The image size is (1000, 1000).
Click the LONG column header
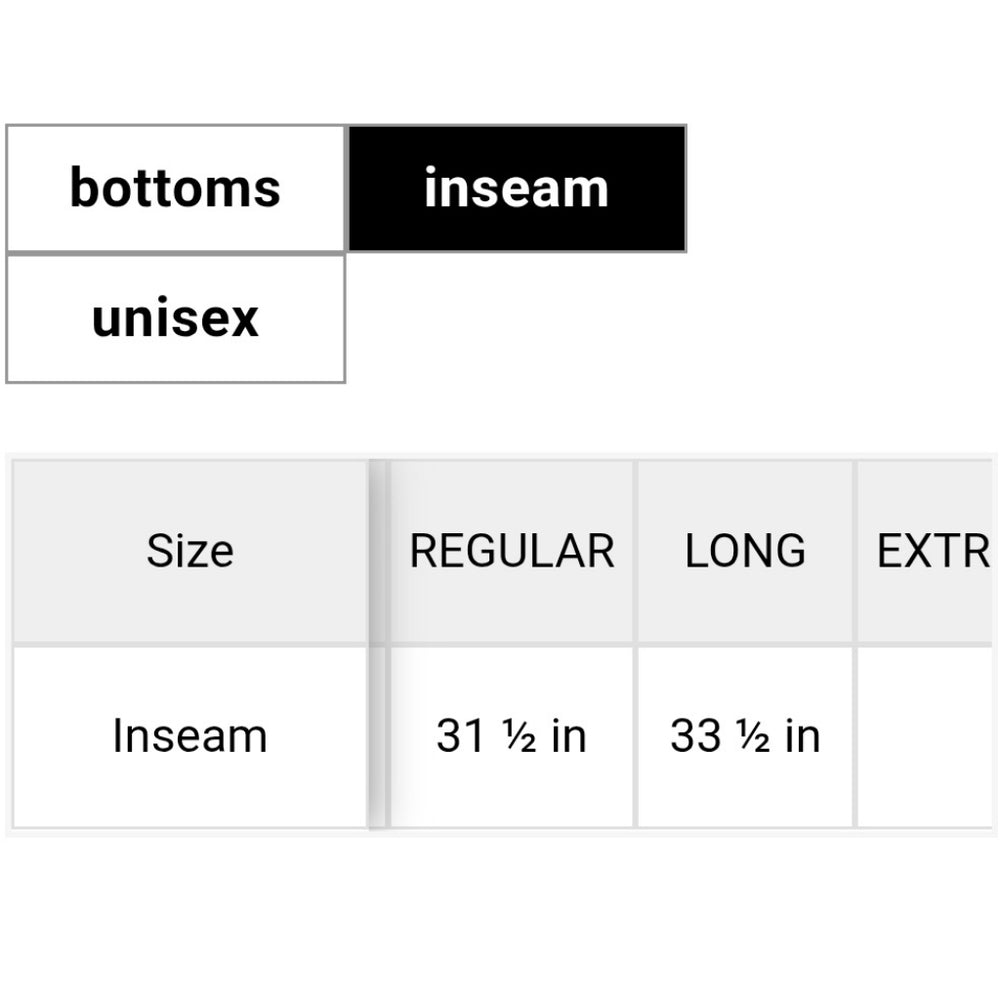pos(744,550)
